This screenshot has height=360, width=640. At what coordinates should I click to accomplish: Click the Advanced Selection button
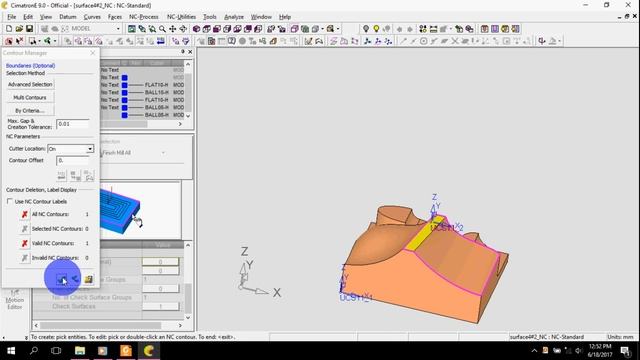click(x=30, y=84)
